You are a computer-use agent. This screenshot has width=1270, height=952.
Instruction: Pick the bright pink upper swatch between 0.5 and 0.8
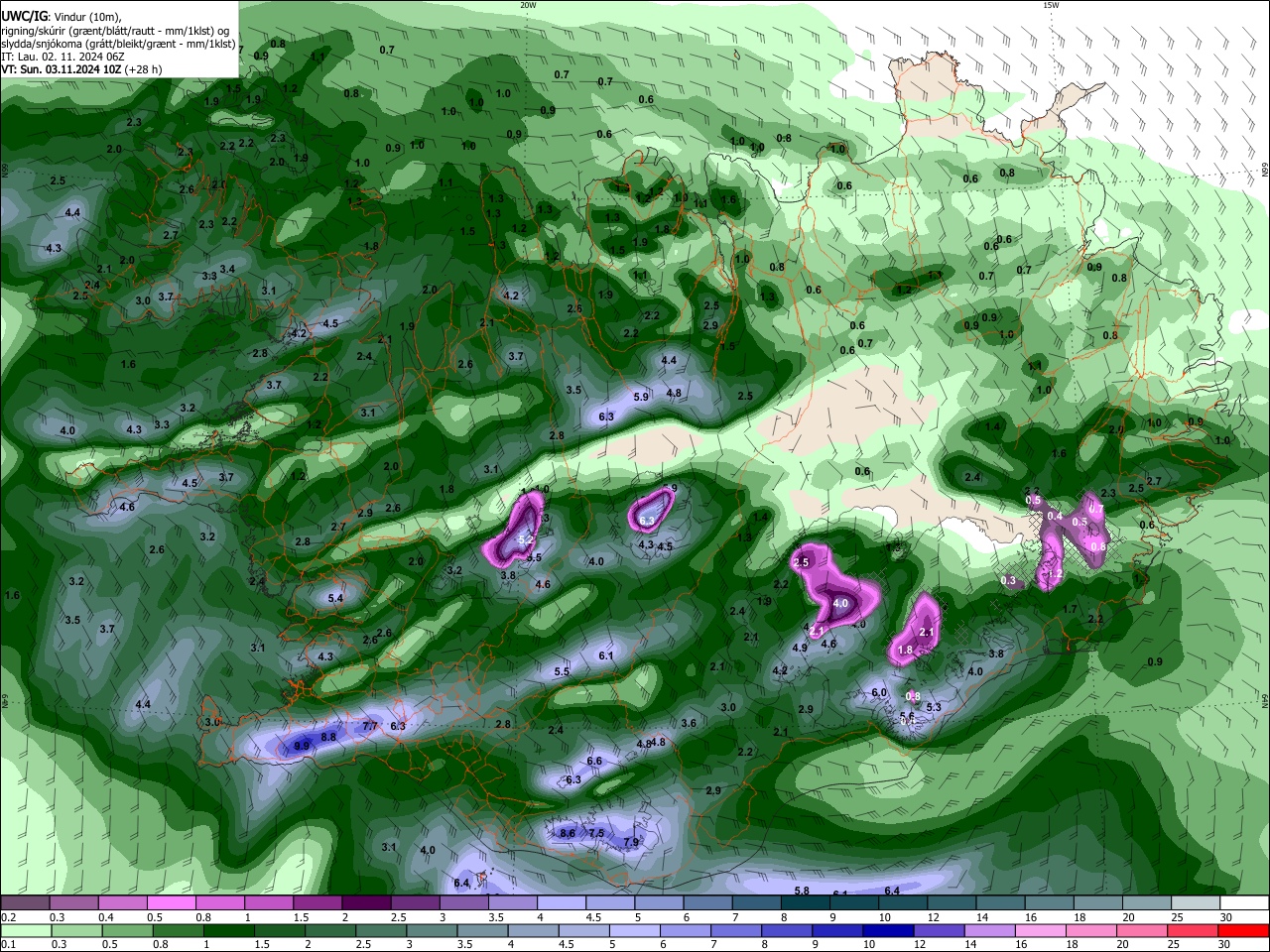pyautogui.click(x=171, y=903)
